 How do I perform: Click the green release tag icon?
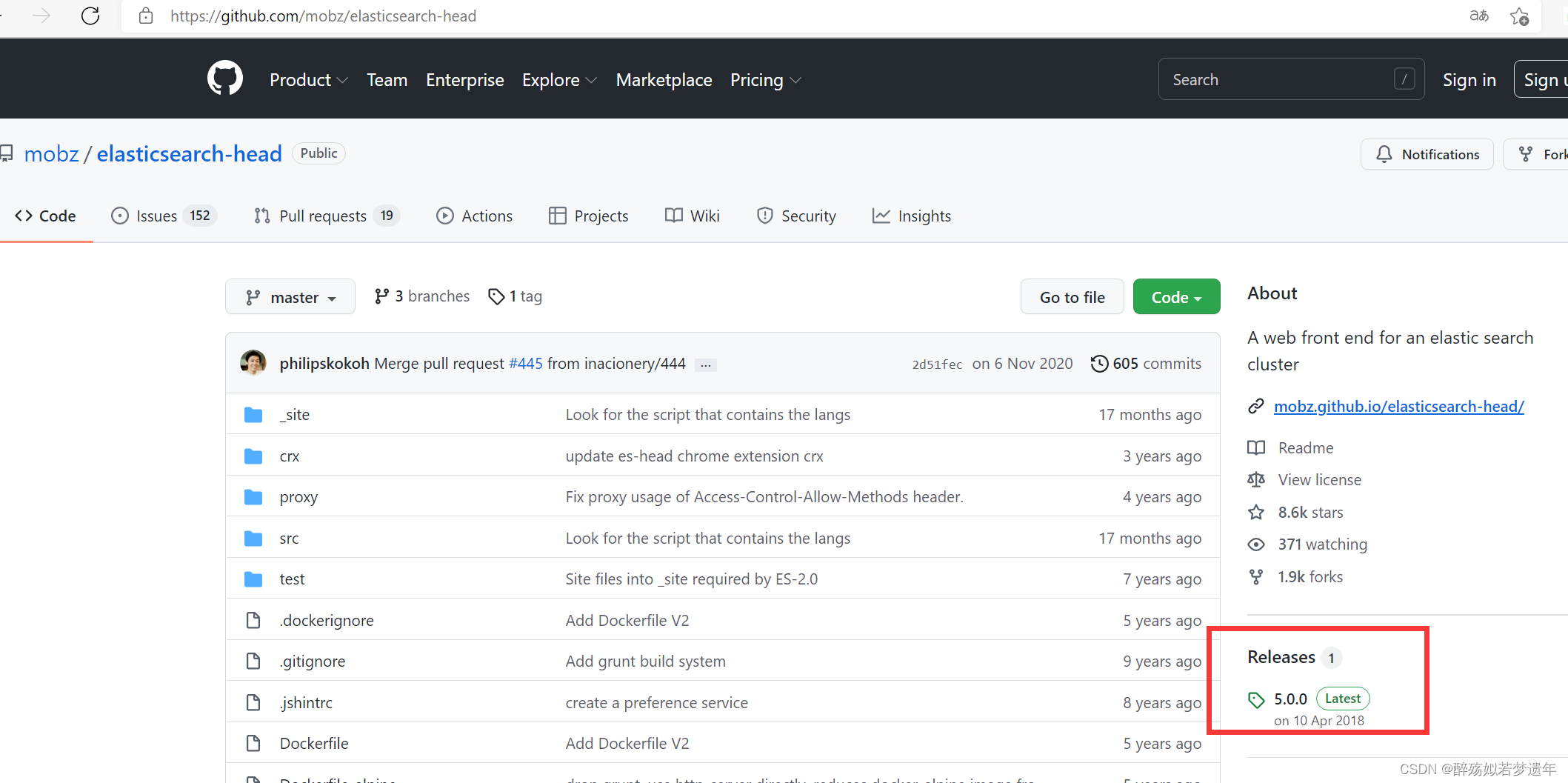coord(1256,700)
